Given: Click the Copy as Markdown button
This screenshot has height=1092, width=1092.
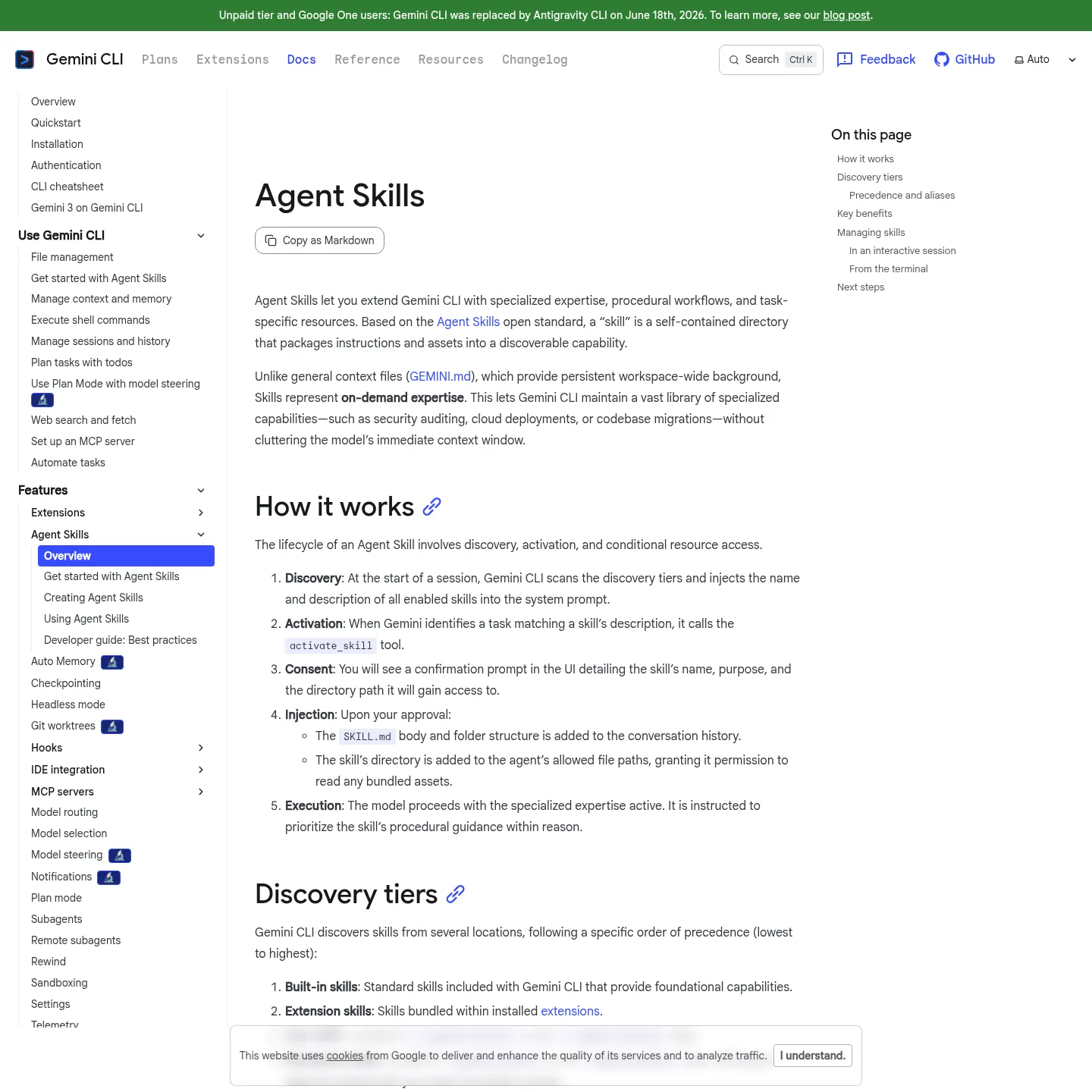Looking at the screenshot, I should point(319,240).
